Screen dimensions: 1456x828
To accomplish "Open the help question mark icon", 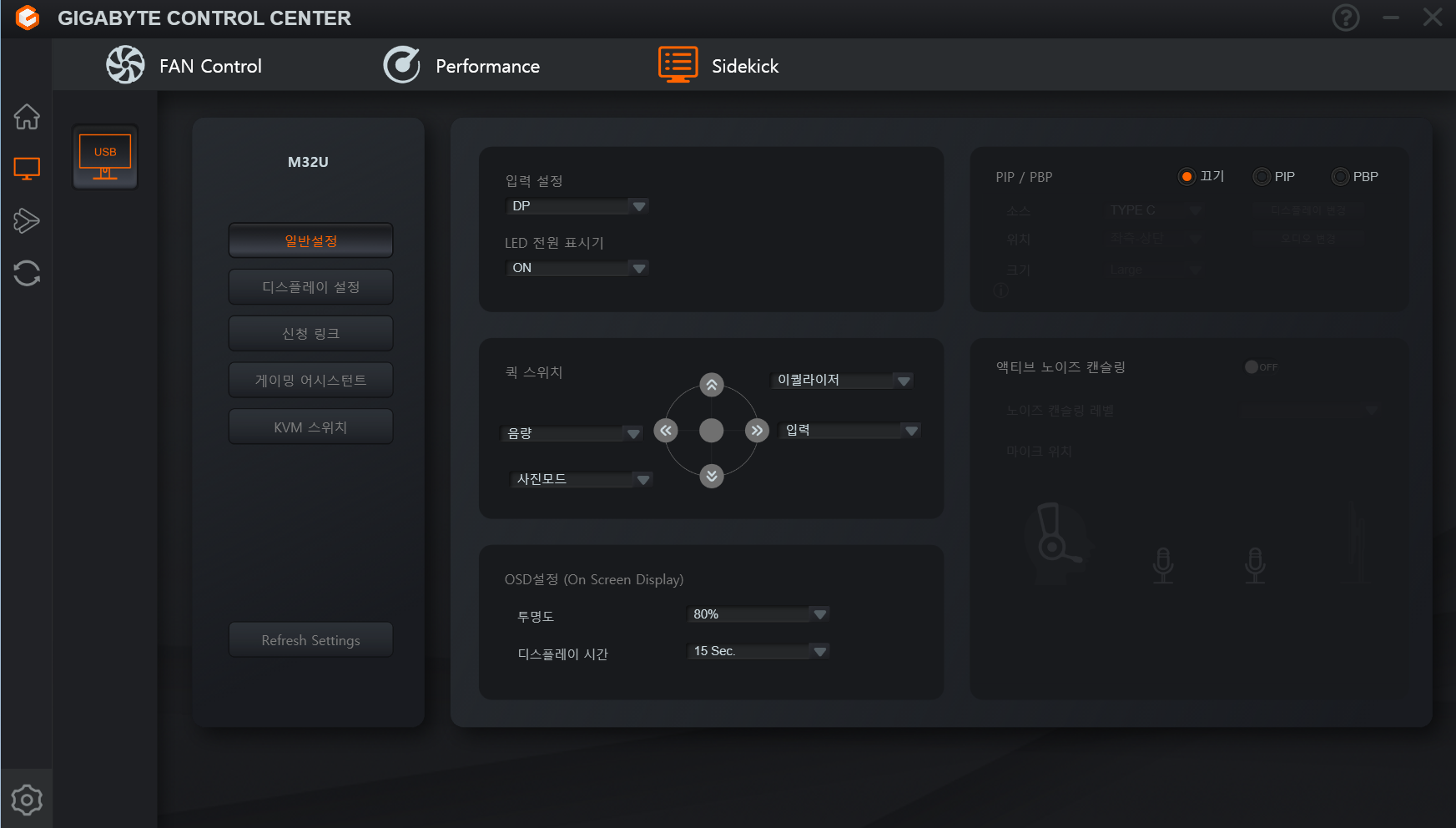I will [1345, 18].
